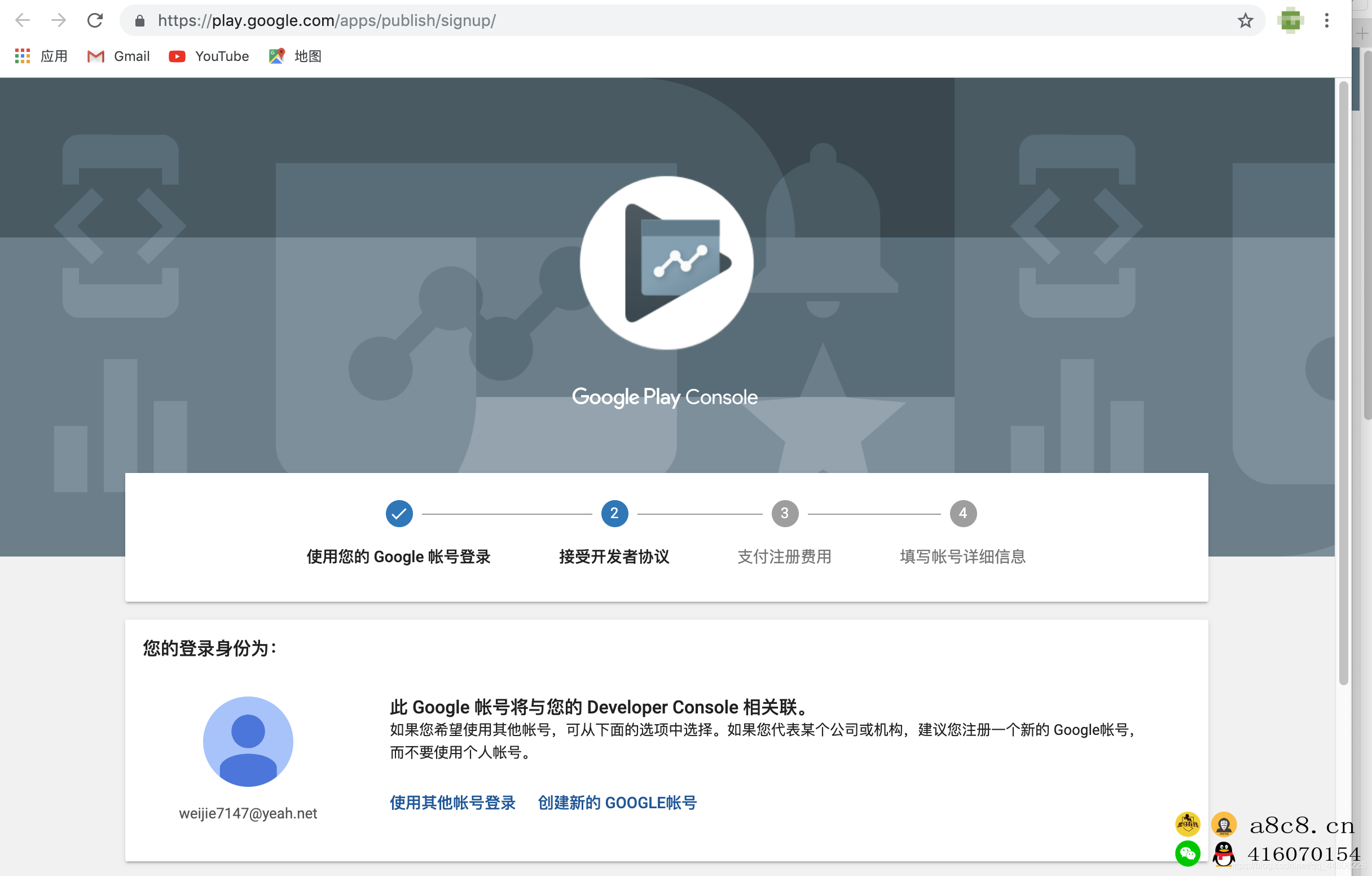Click the browser forward arrow
The image size is (1372, 876).
59,20
